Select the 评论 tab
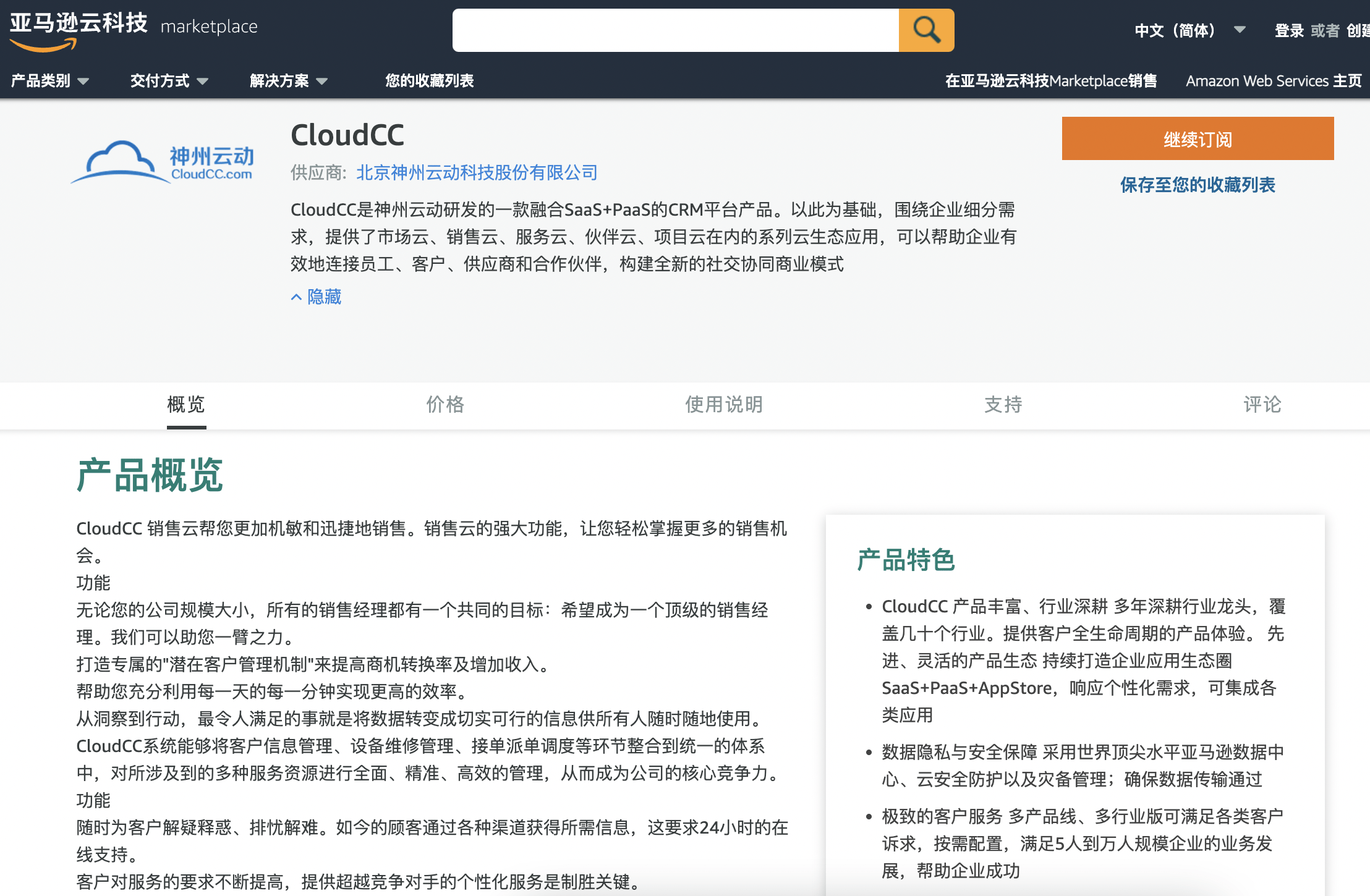This screenshot has width=1370, height=896. (1262, 405)
